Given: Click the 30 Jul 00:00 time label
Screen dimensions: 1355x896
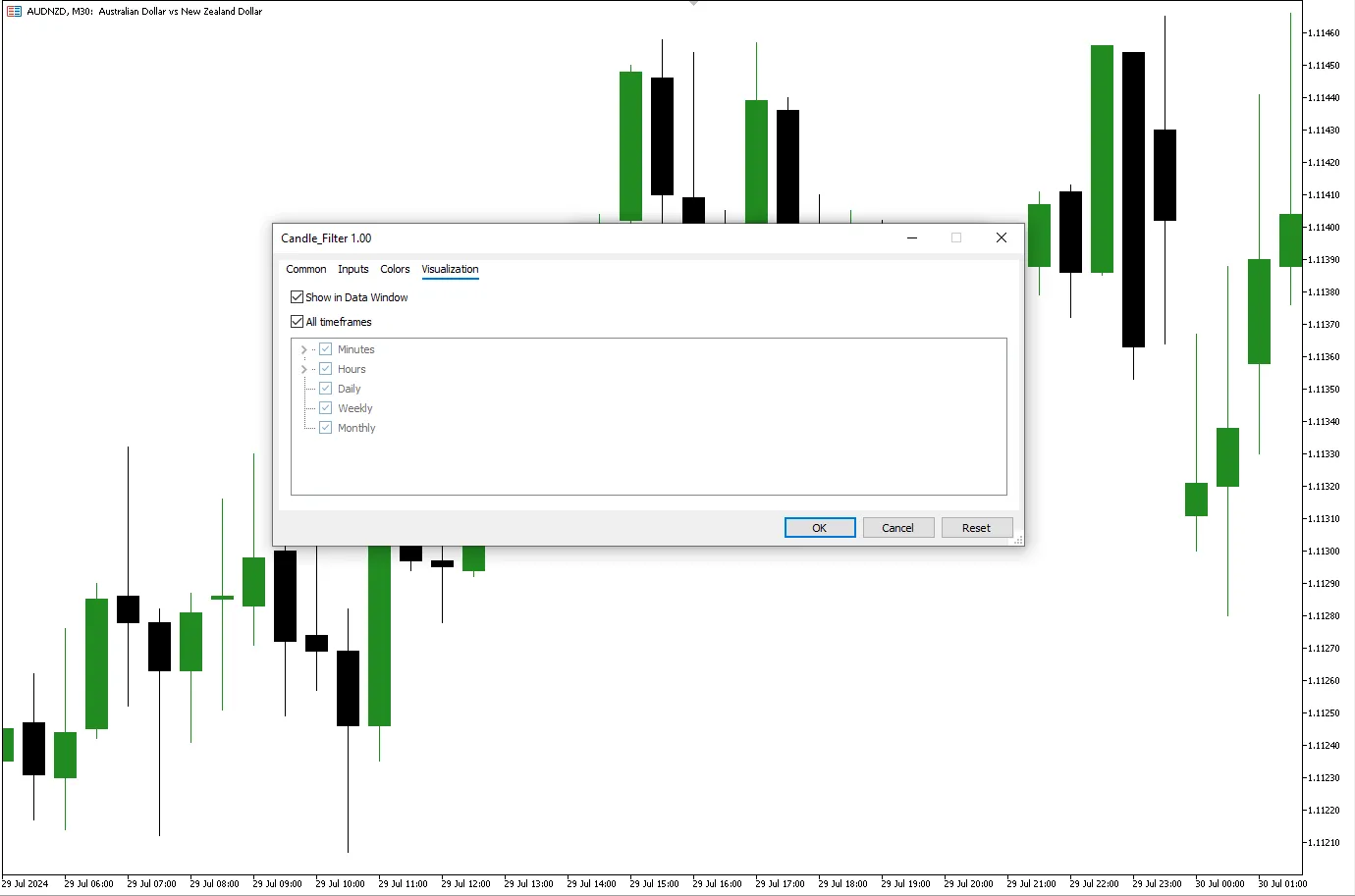Looking at the screenshot, I should tap(1220, 884).
